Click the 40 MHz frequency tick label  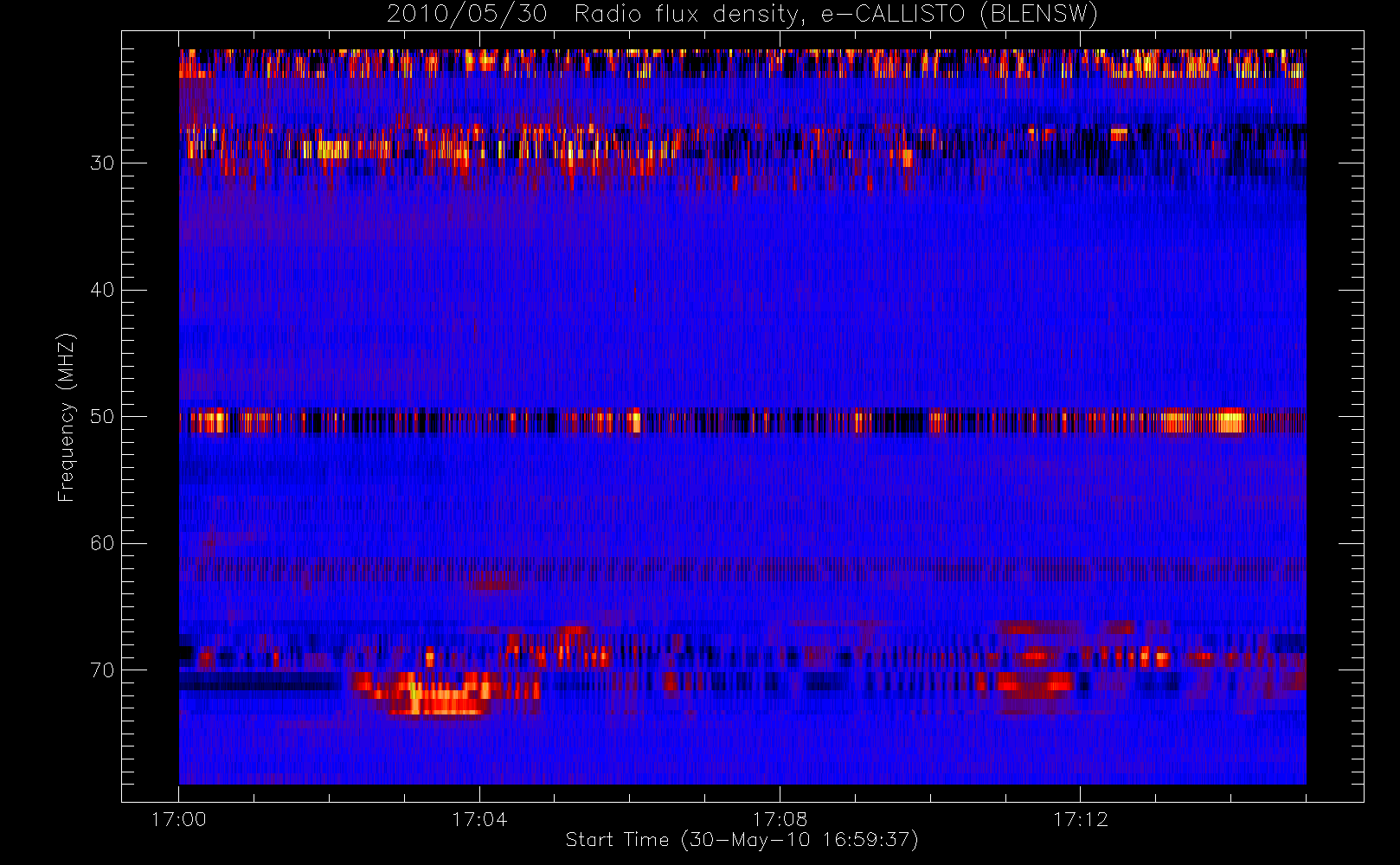pyautogui.click(x=102, y=290)
